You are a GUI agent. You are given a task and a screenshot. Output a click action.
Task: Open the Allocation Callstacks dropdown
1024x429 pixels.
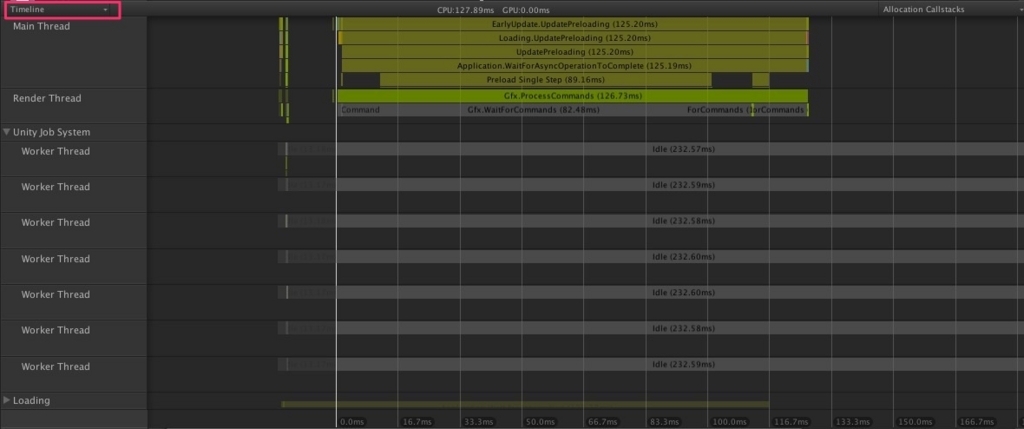[951, 9]
